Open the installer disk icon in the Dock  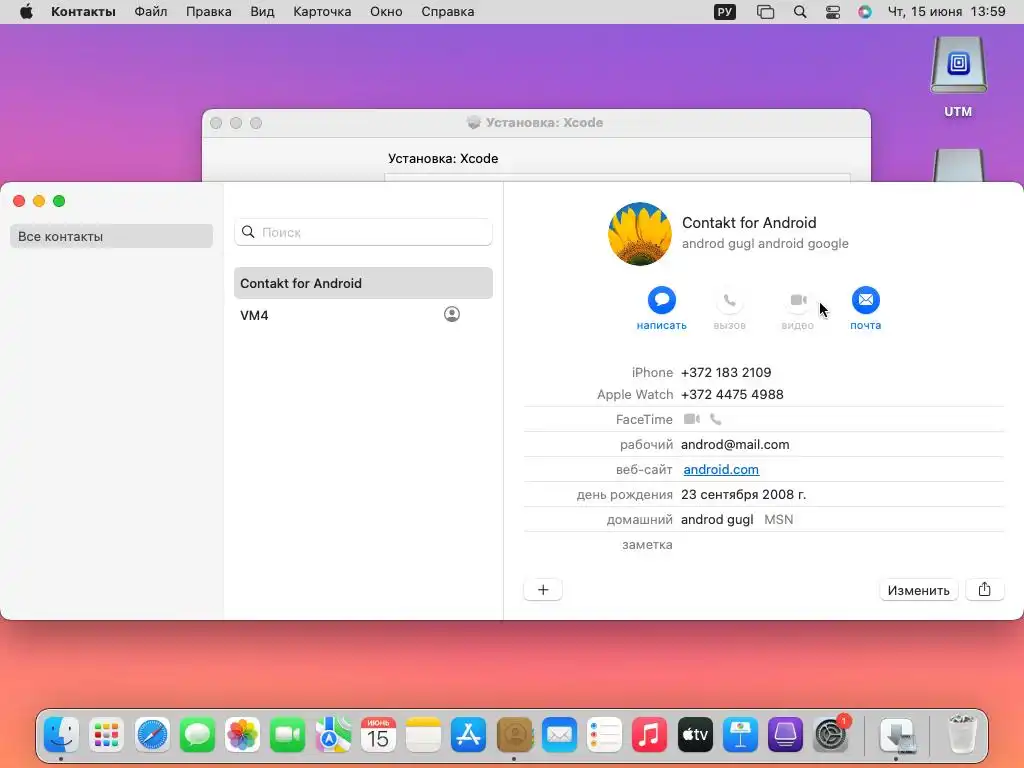897,735
